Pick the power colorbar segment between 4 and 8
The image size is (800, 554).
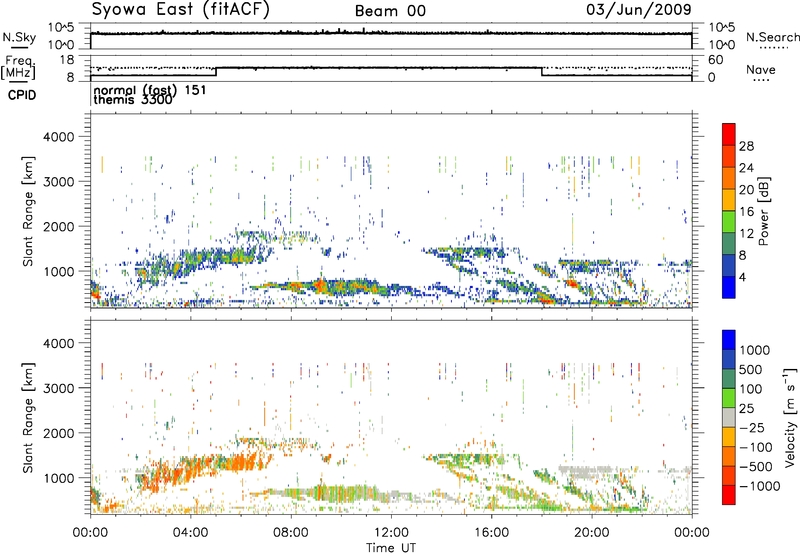pyautogui.click(x=729, y=265)
